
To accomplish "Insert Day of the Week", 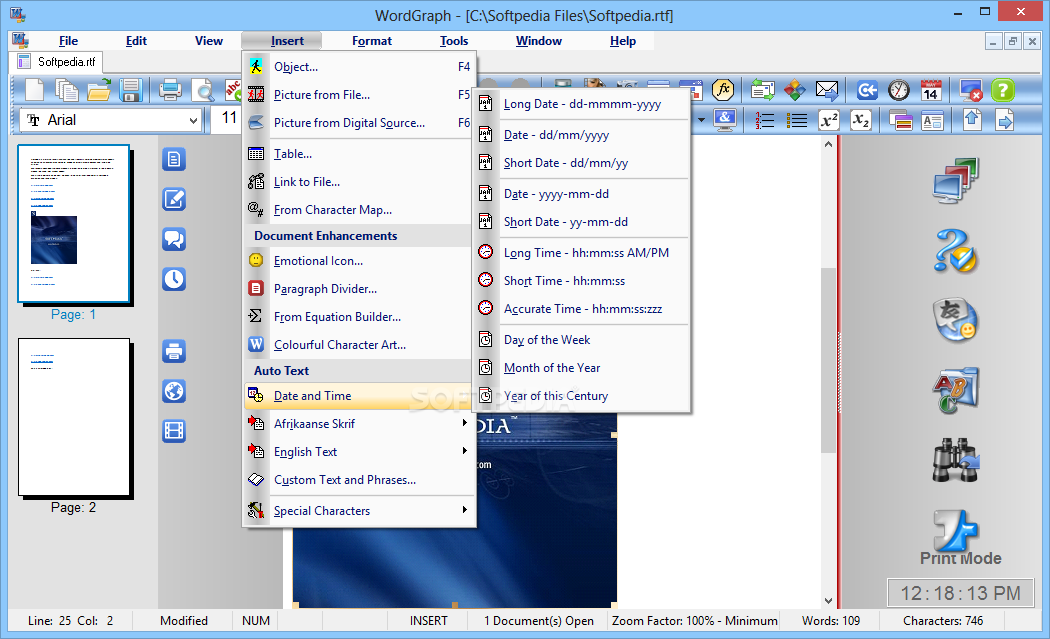I will (582, 340).
